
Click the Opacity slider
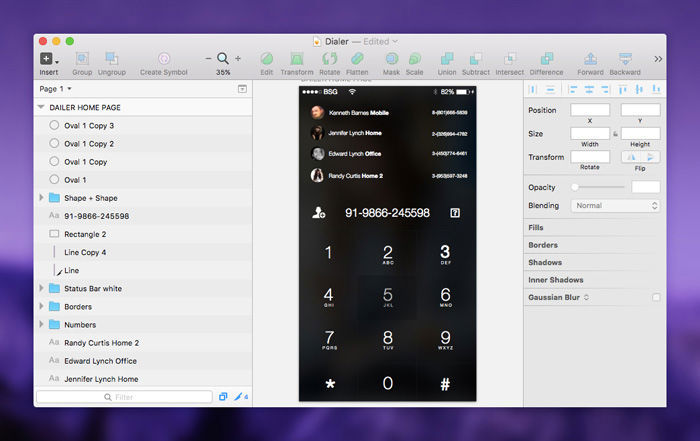point(600,187)
